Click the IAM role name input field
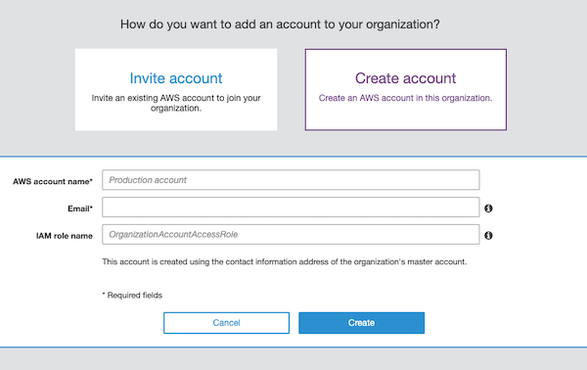Viewport: 587px width, 370px height. click(x=291, y=234)
